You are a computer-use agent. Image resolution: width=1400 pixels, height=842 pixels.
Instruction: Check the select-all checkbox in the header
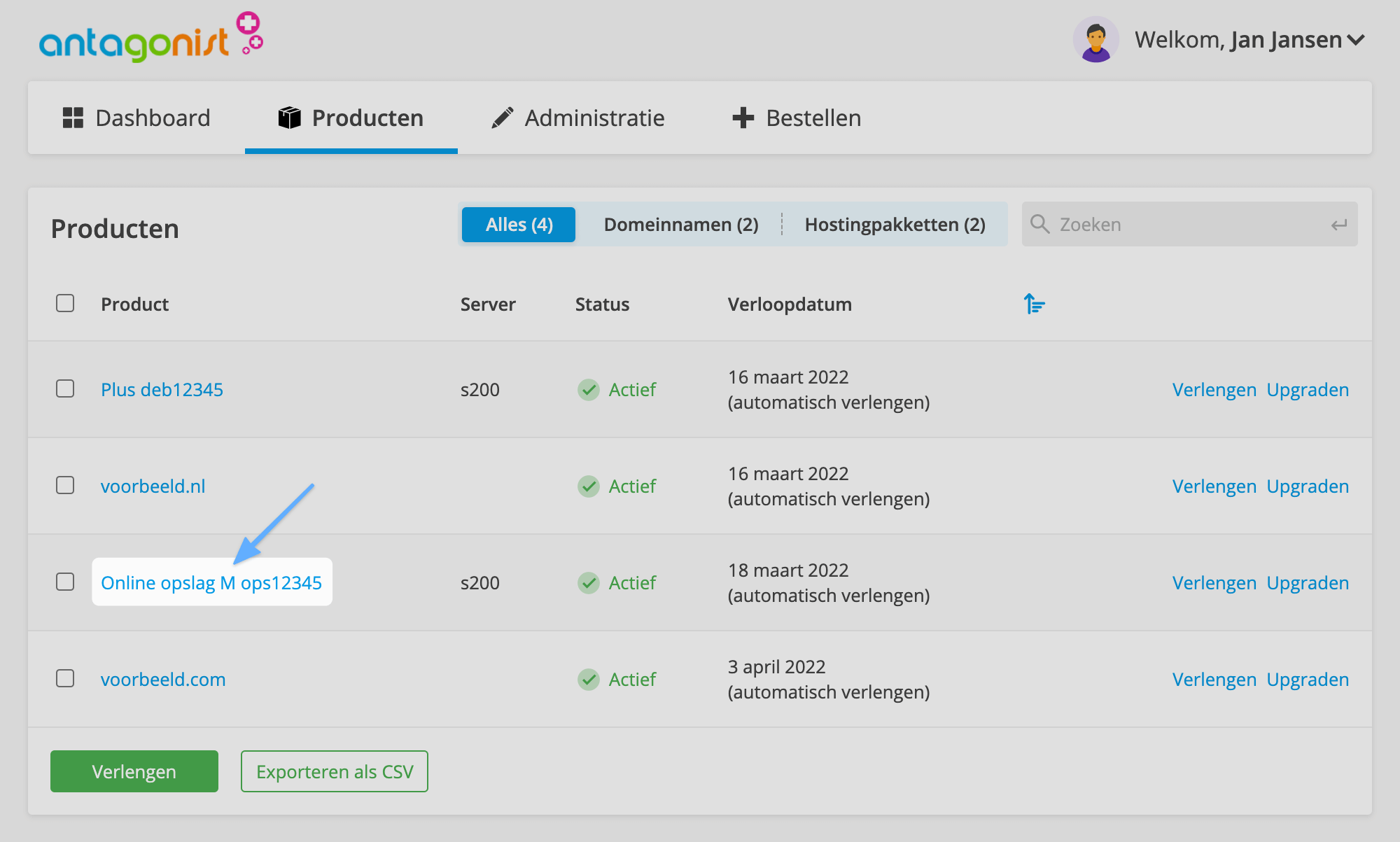pyautogui.click(x=65, y=303)
